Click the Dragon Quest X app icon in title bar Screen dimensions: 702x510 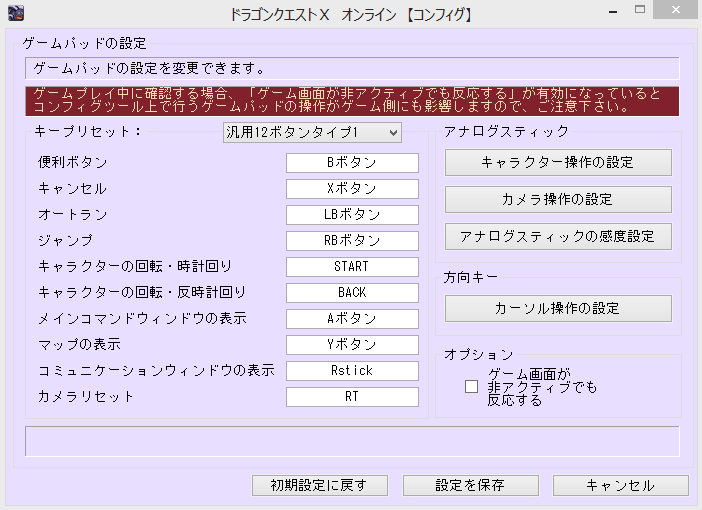point(16,13)
